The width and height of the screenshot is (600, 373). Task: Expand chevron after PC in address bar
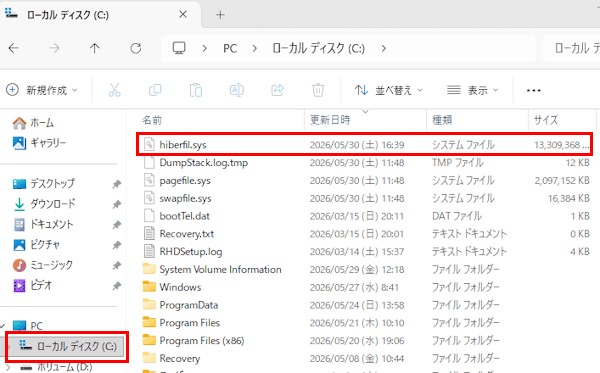pos(254,49)
